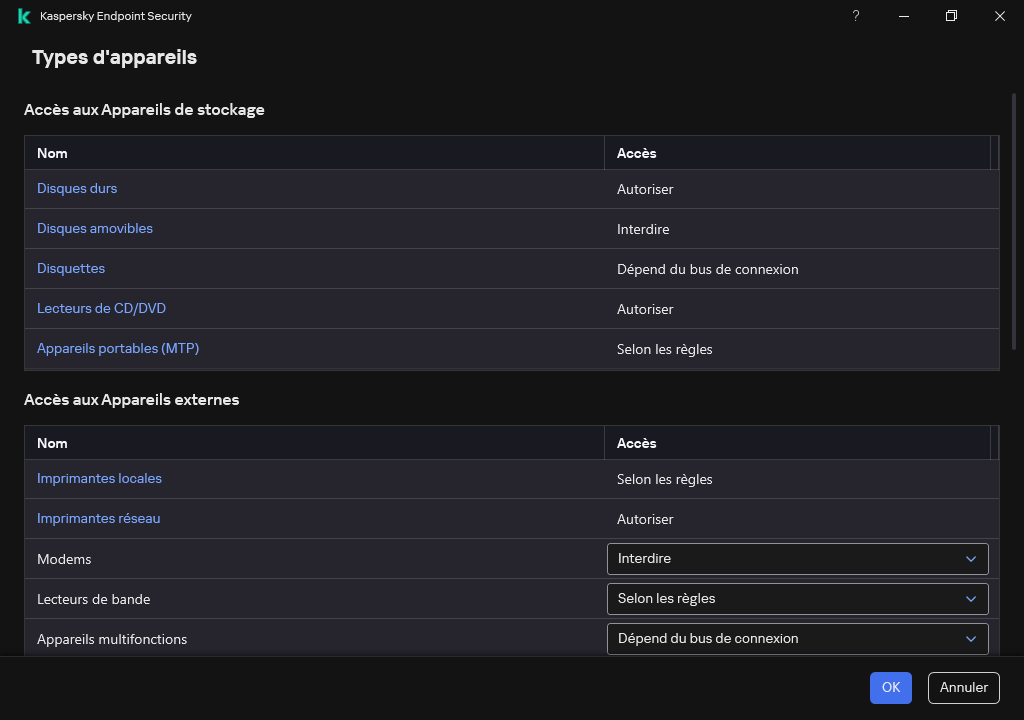Select the Disques amovibles link
Screen dimensions: 1024x720
(x=94, y=228)
